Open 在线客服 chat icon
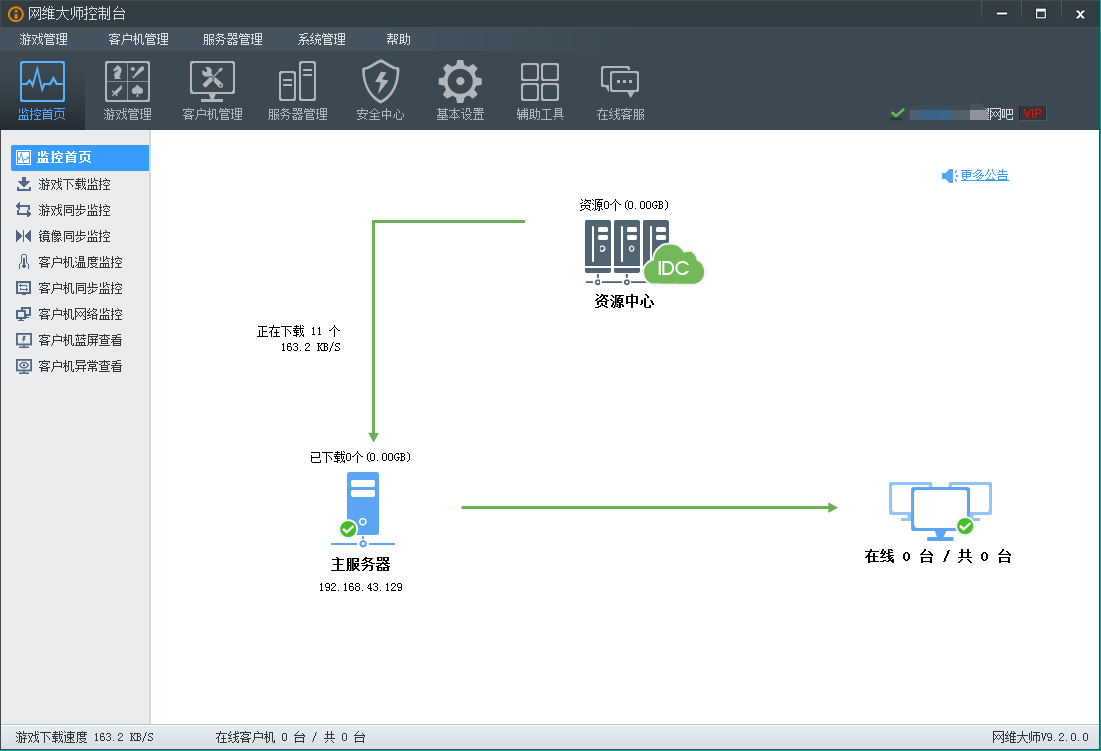This screenshot has width=1101, height=751. (x=620, y=91)
